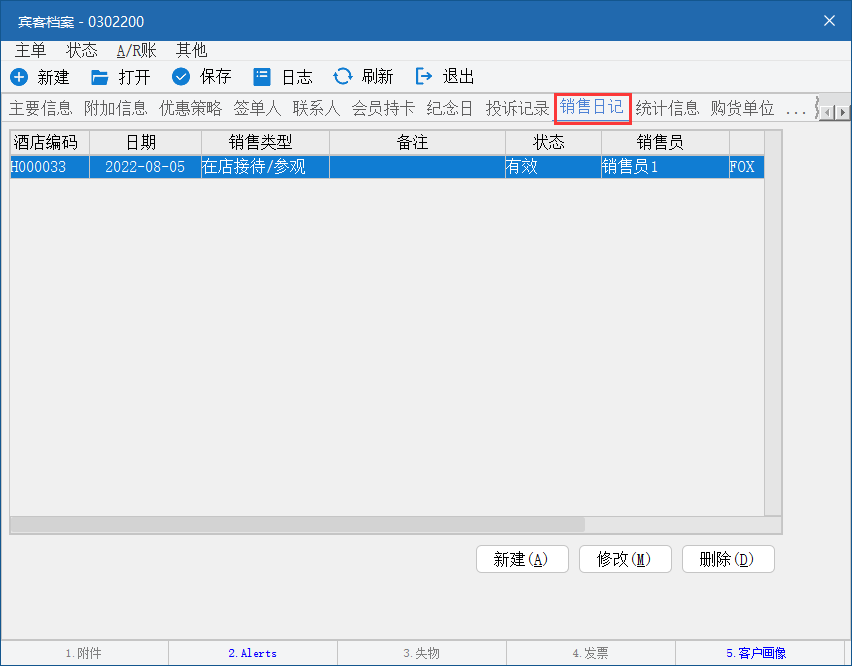
Task: Click the 新建 plus icon in toolbar
Action: coord(19,77)
